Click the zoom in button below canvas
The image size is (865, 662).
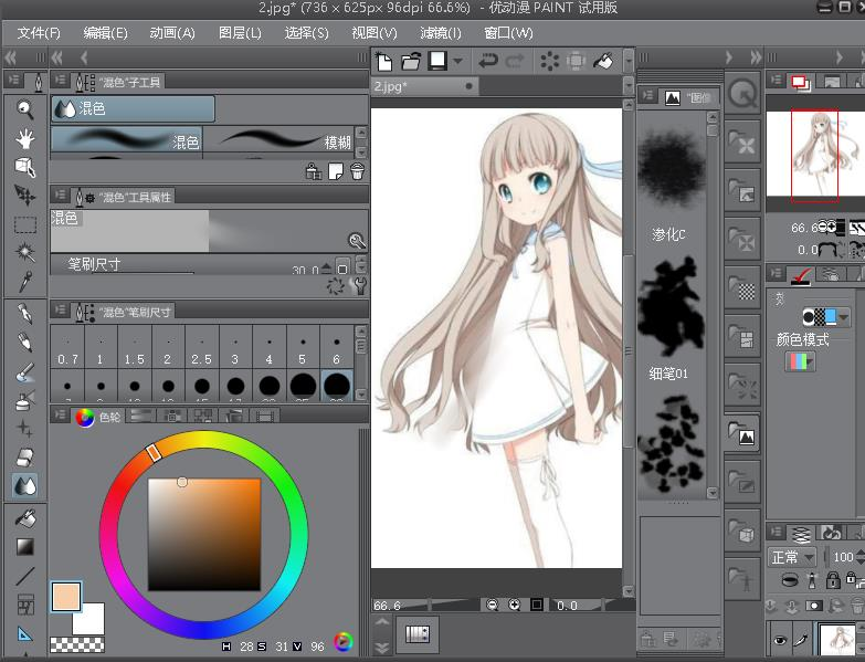point(514,605)
